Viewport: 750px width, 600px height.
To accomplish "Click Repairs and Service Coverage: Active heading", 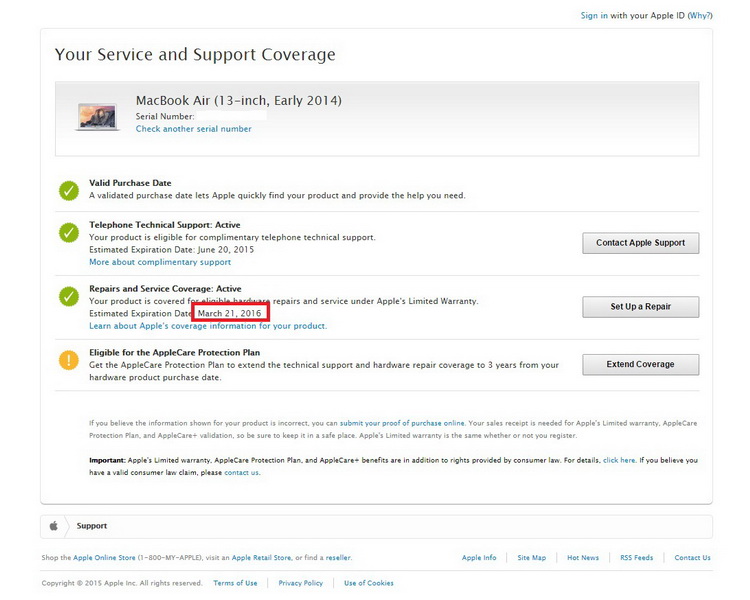I will click(x=165, y=289).
